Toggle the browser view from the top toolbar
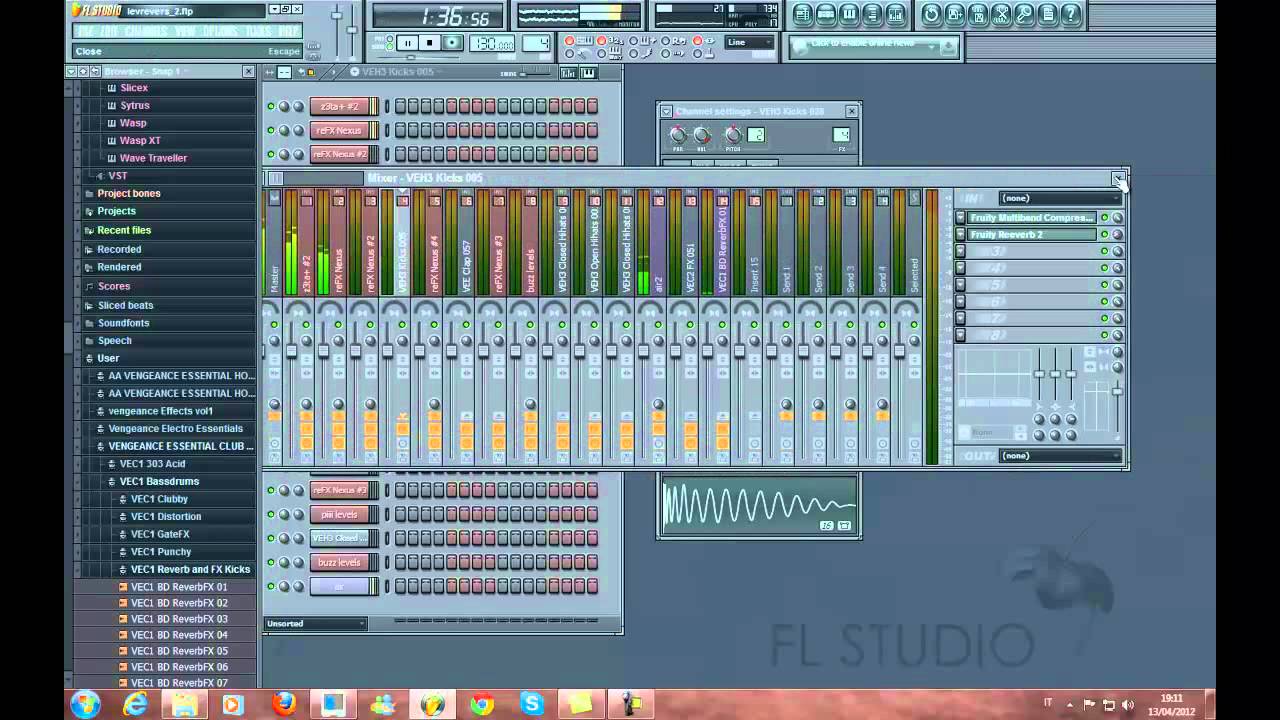The width and height of the screenshot is (1280, 720). point(872,14)
